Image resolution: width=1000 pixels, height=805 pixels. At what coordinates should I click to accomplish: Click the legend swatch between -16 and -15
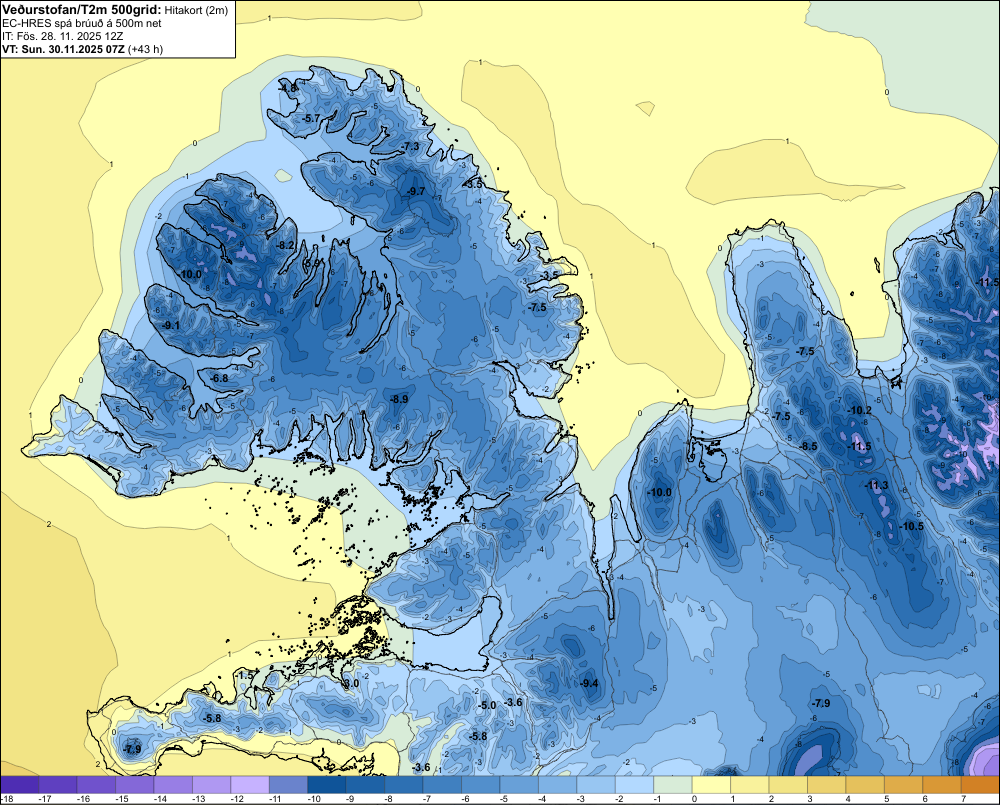click(x=96, y=785)
